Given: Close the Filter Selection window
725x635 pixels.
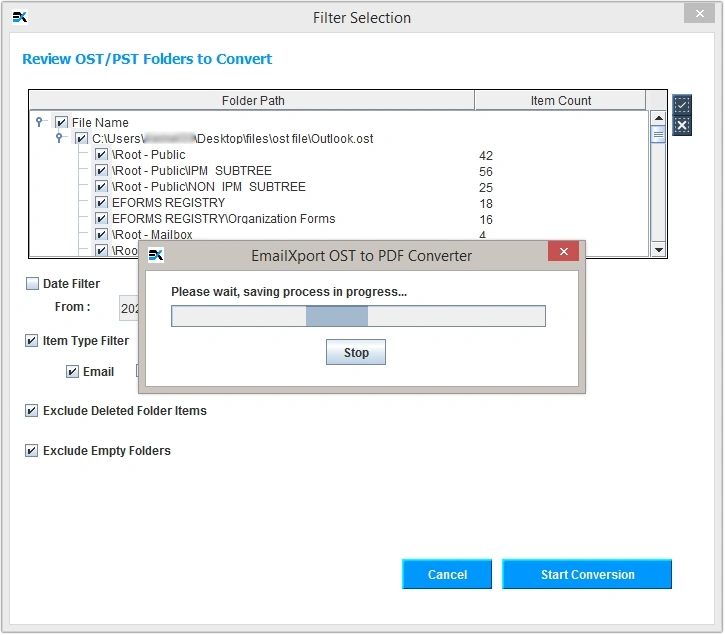Looking at the screenshot, I should (x=700, y=13).
